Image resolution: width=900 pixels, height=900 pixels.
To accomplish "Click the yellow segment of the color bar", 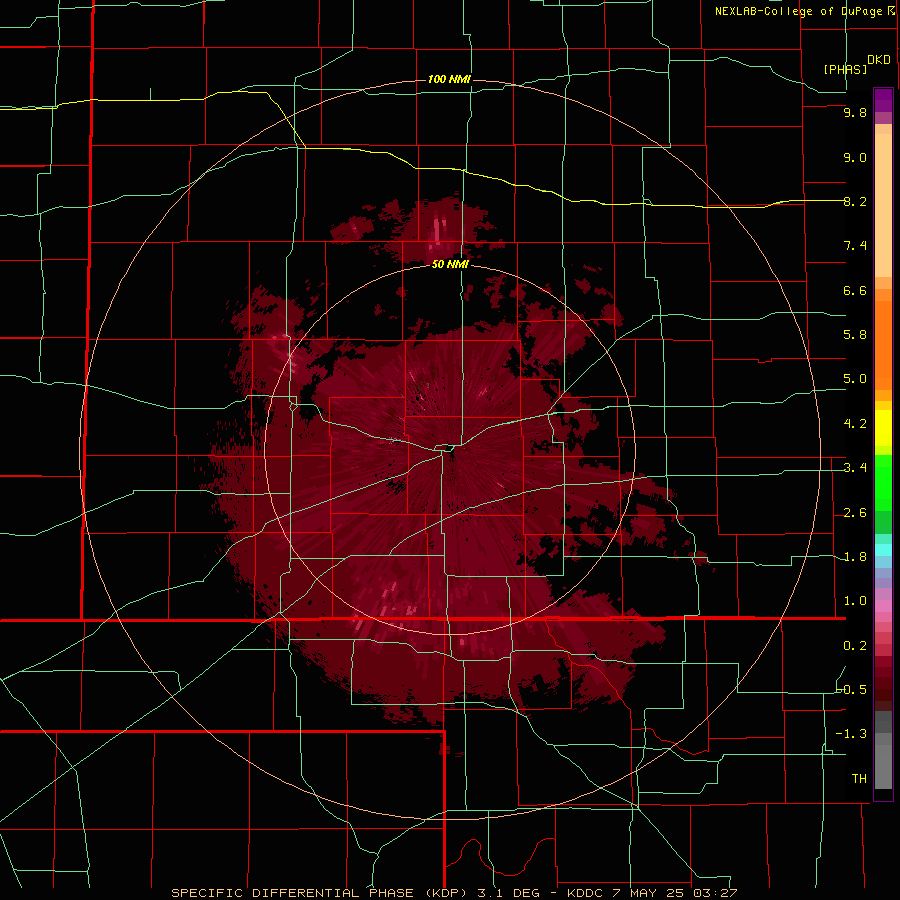I will 883,428.
